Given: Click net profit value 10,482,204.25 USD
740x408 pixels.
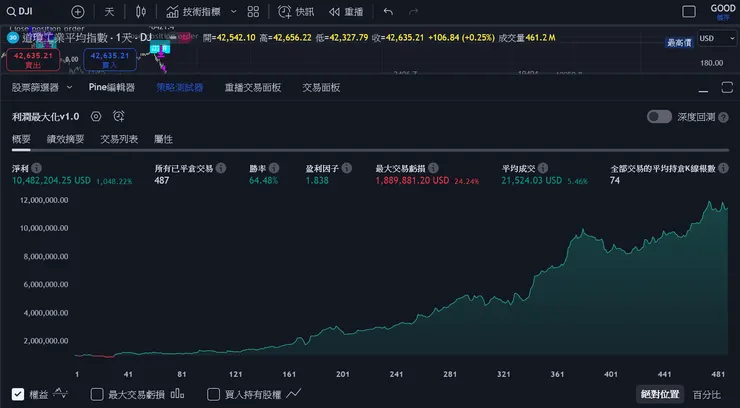Looking at the screenshot, I should pyautogui.click(x=51, y=181).
